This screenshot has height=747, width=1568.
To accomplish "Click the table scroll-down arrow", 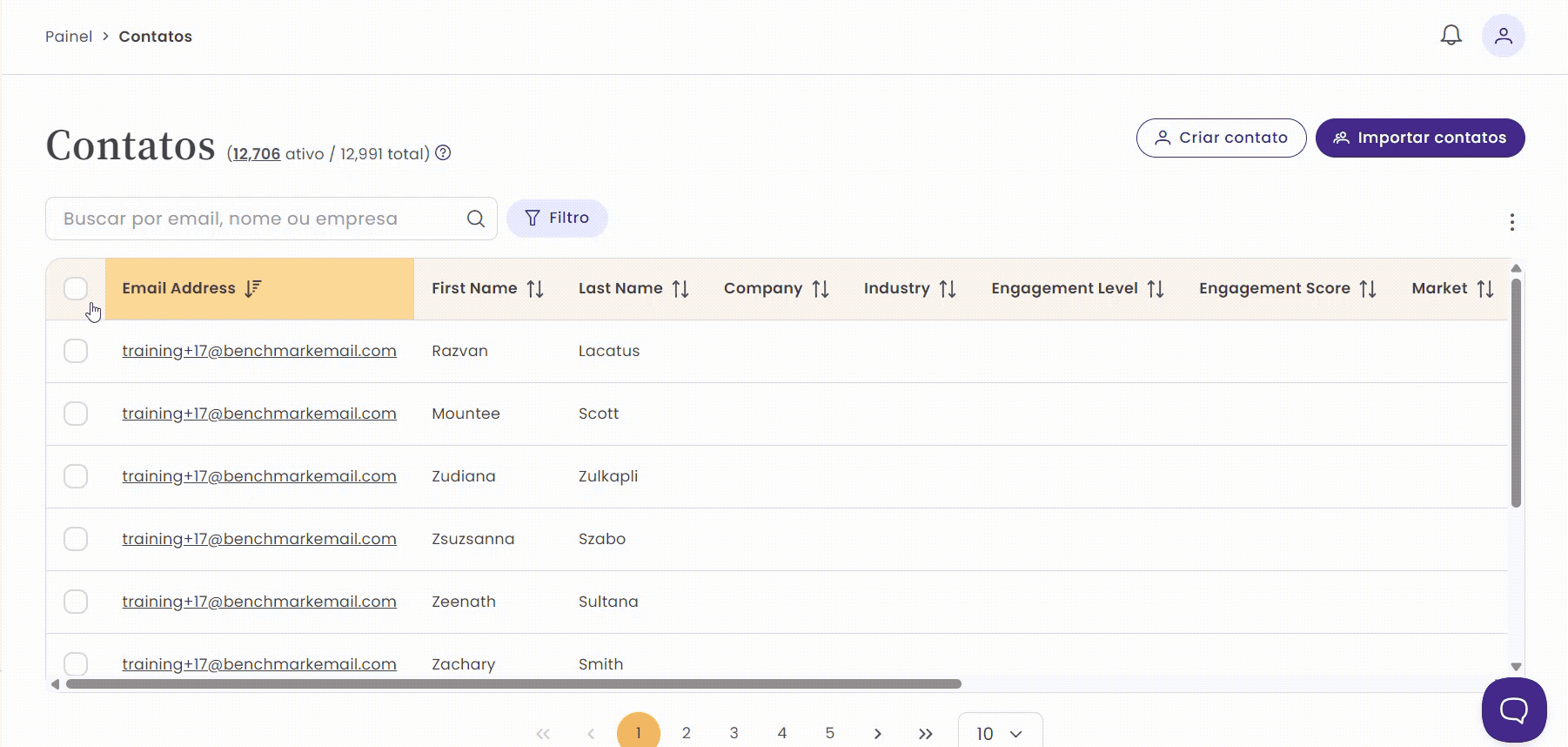I will (x=1516, y=667).
